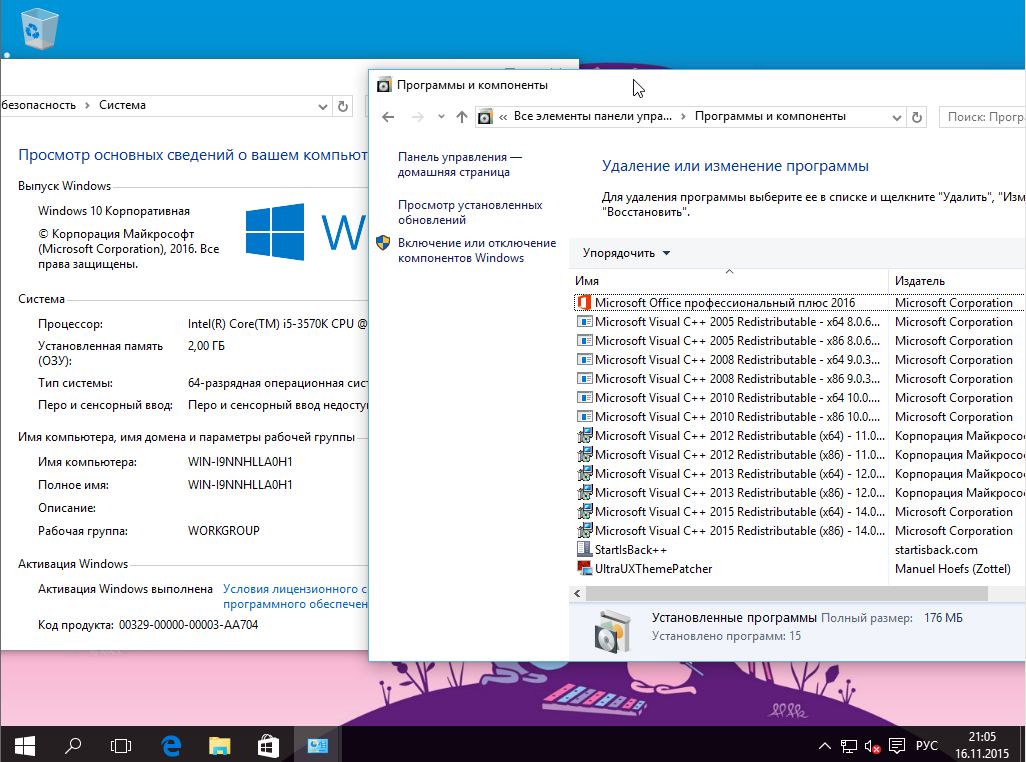
Task: View installed updates link
Action: (470, 212)
